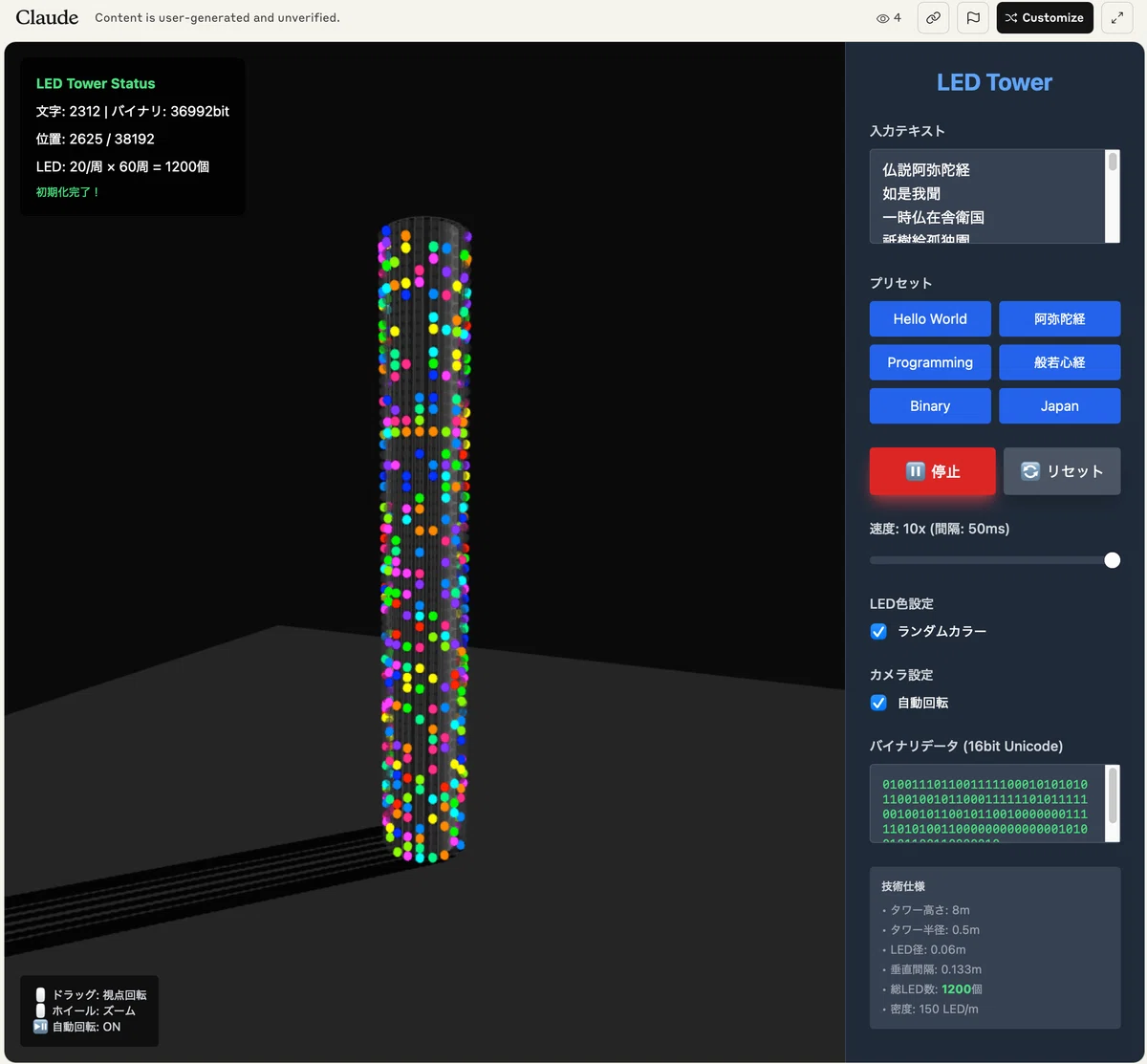
Task: Open the fullscreen expand icon
Action: point(1117,17)
